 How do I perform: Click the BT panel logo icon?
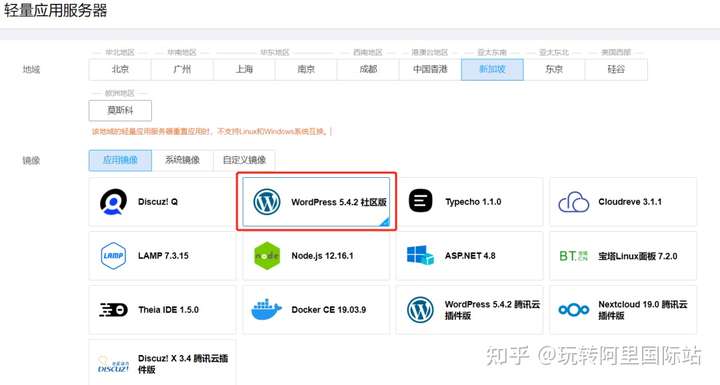click(x=574, y=256)
